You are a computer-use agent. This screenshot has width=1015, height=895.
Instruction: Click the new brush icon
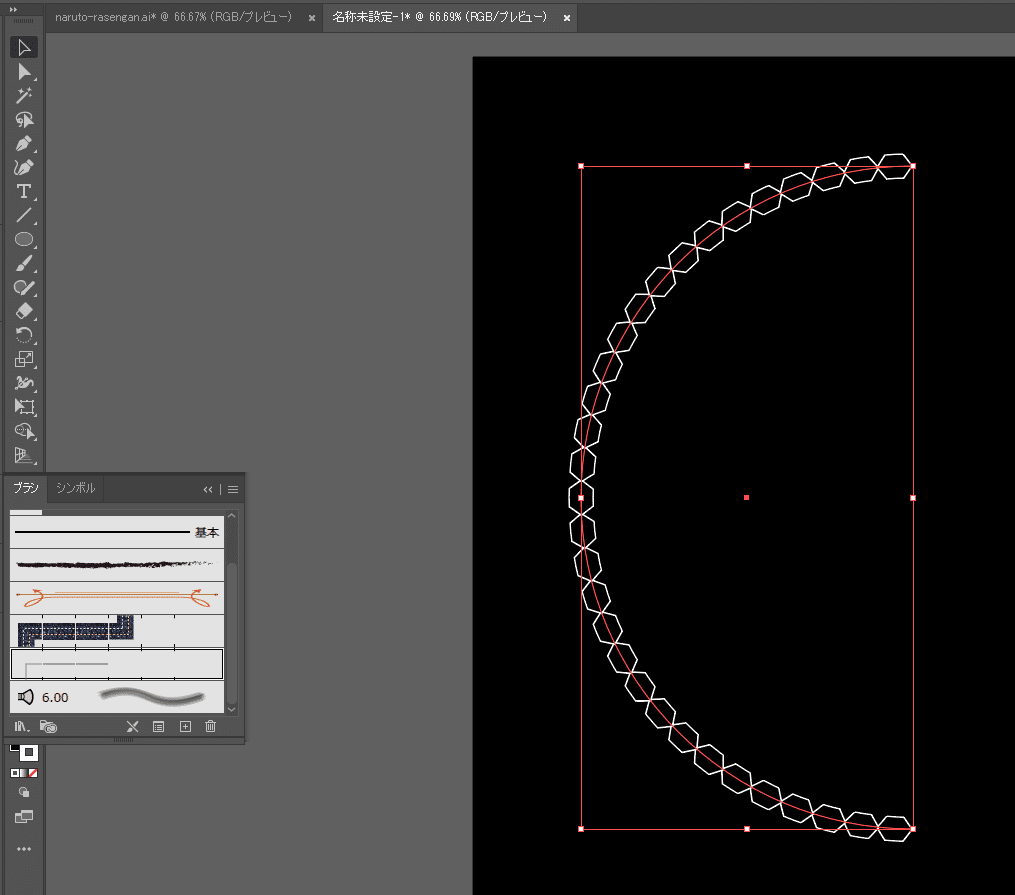click(x=185, y=727)
